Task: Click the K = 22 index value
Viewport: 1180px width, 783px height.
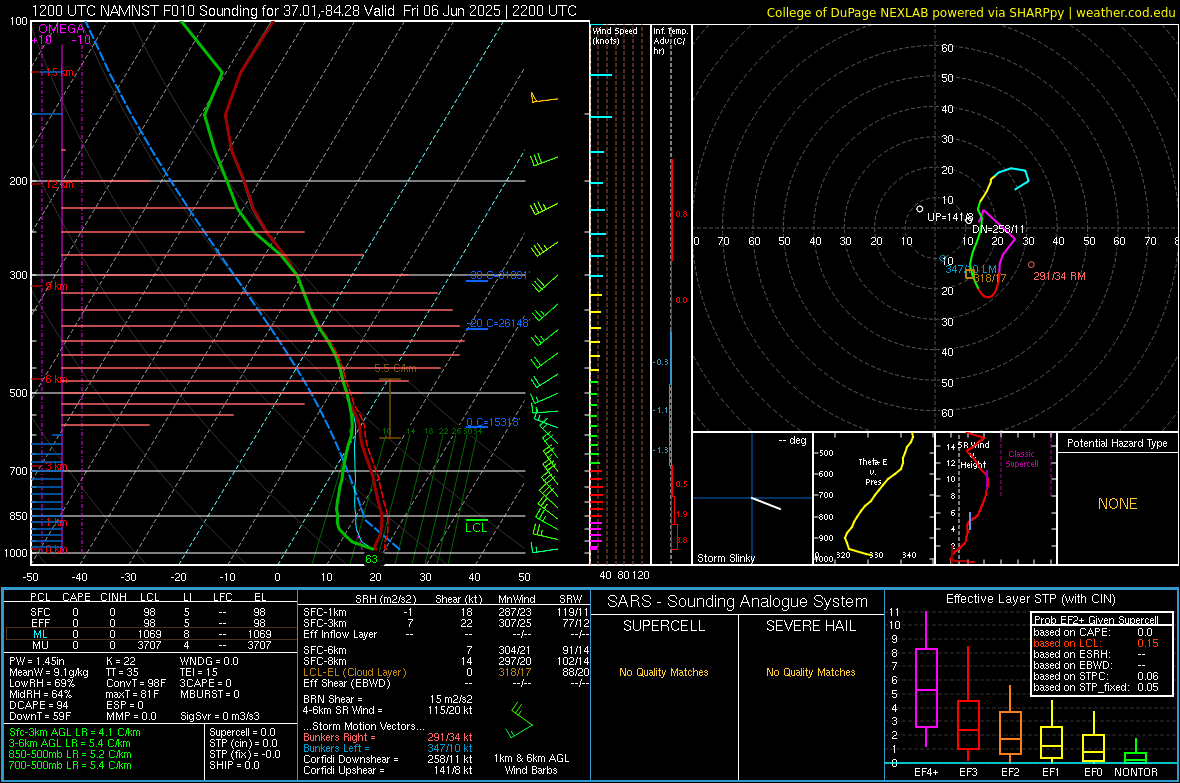Action: tap(121, 661)
